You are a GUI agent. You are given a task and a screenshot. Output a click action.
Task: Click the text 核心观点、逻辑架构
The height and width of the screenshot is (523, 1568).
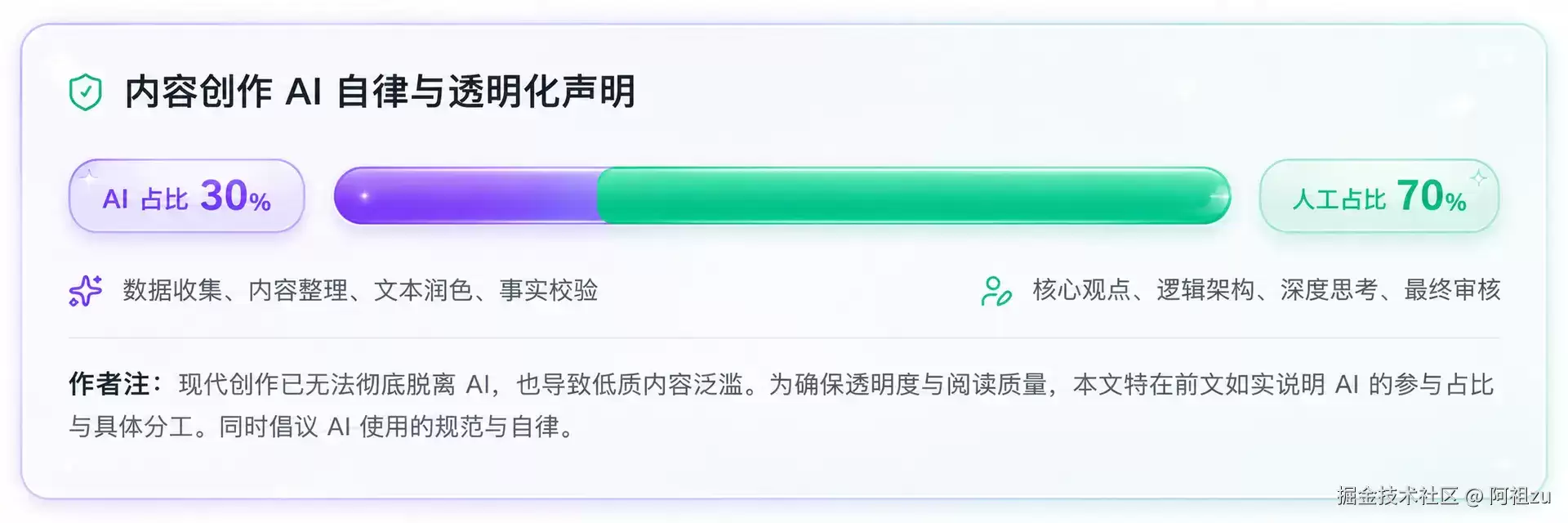point(1143,290)
